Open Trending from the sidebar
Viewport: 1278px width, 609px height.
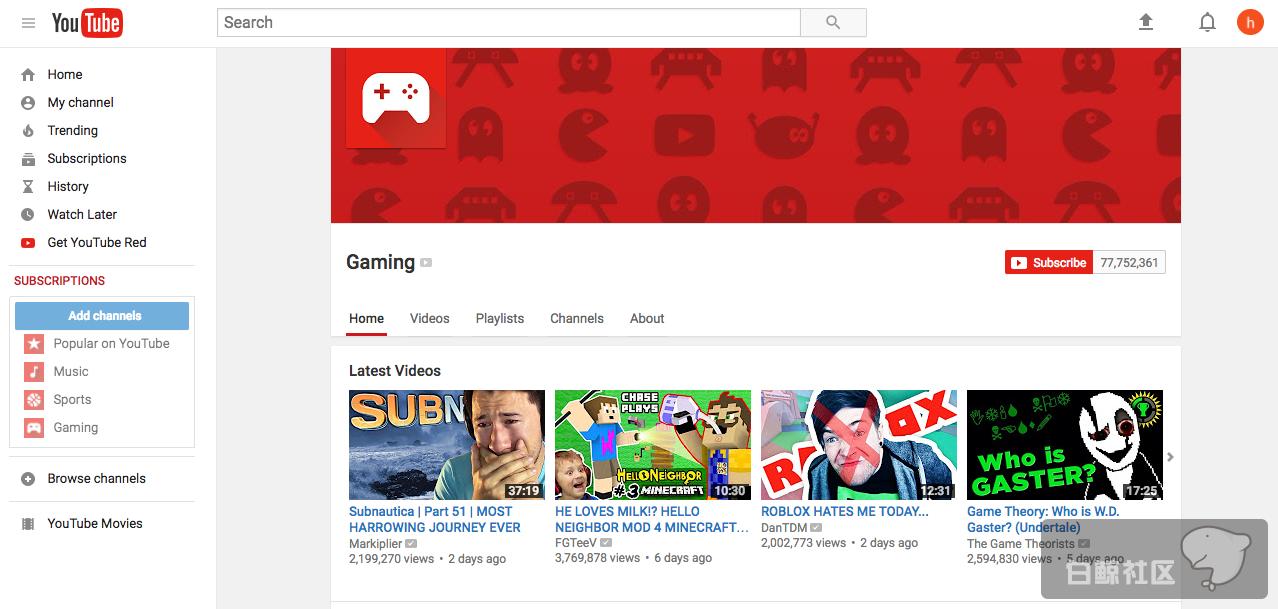(x=73, y=130)
